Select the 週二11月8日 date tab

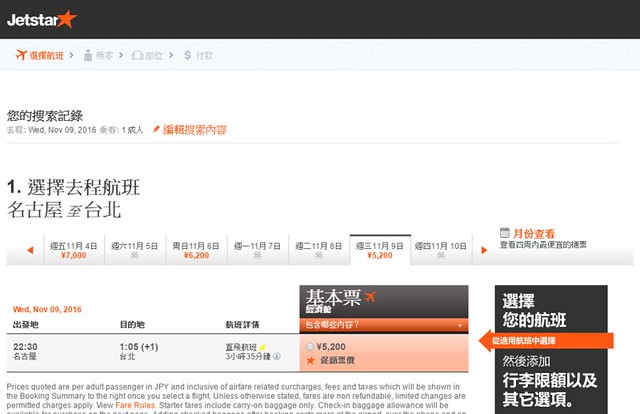coord(319,250)
